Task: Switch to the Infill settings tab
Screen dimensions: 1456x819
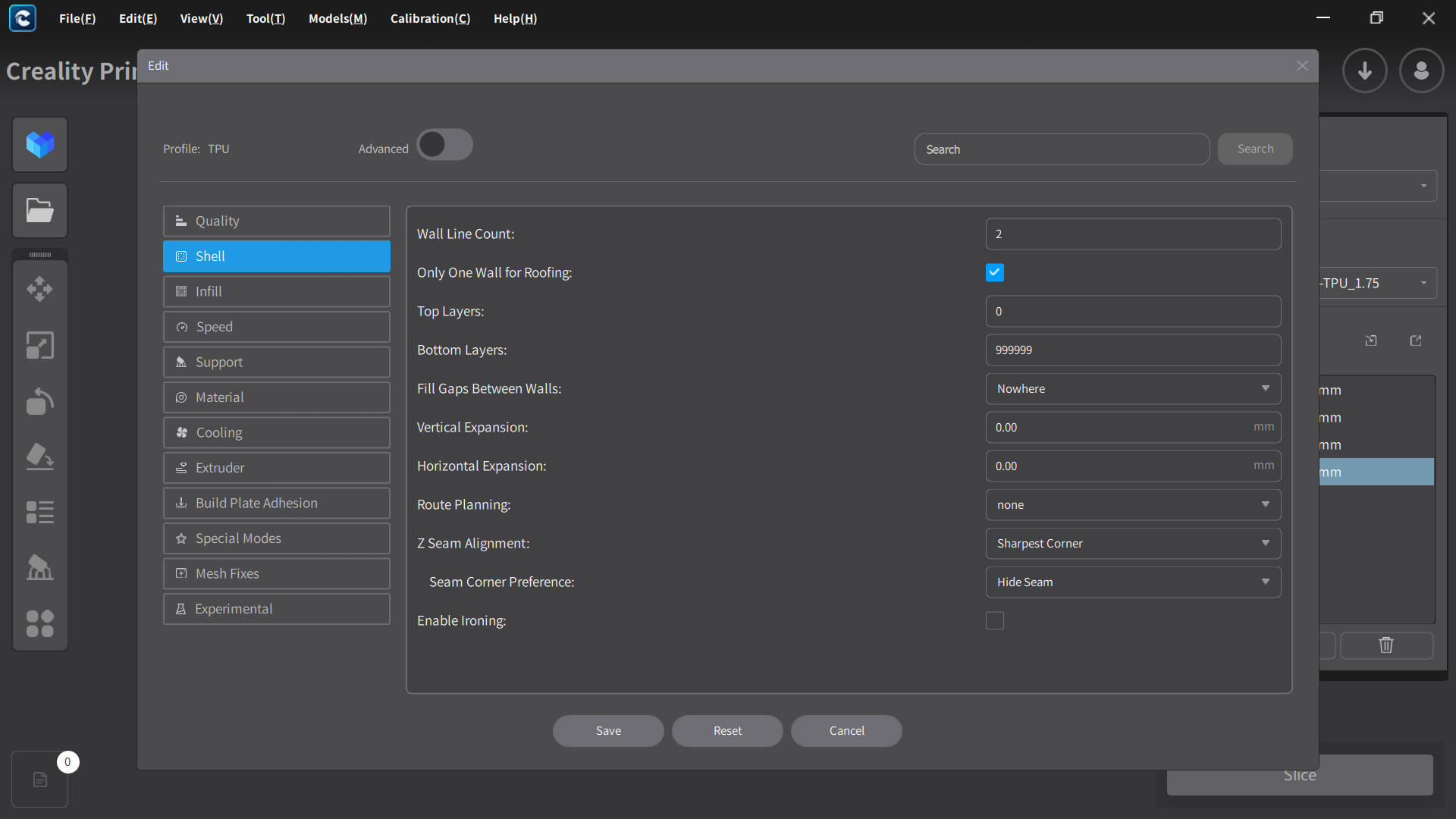Action: point(277,291)
